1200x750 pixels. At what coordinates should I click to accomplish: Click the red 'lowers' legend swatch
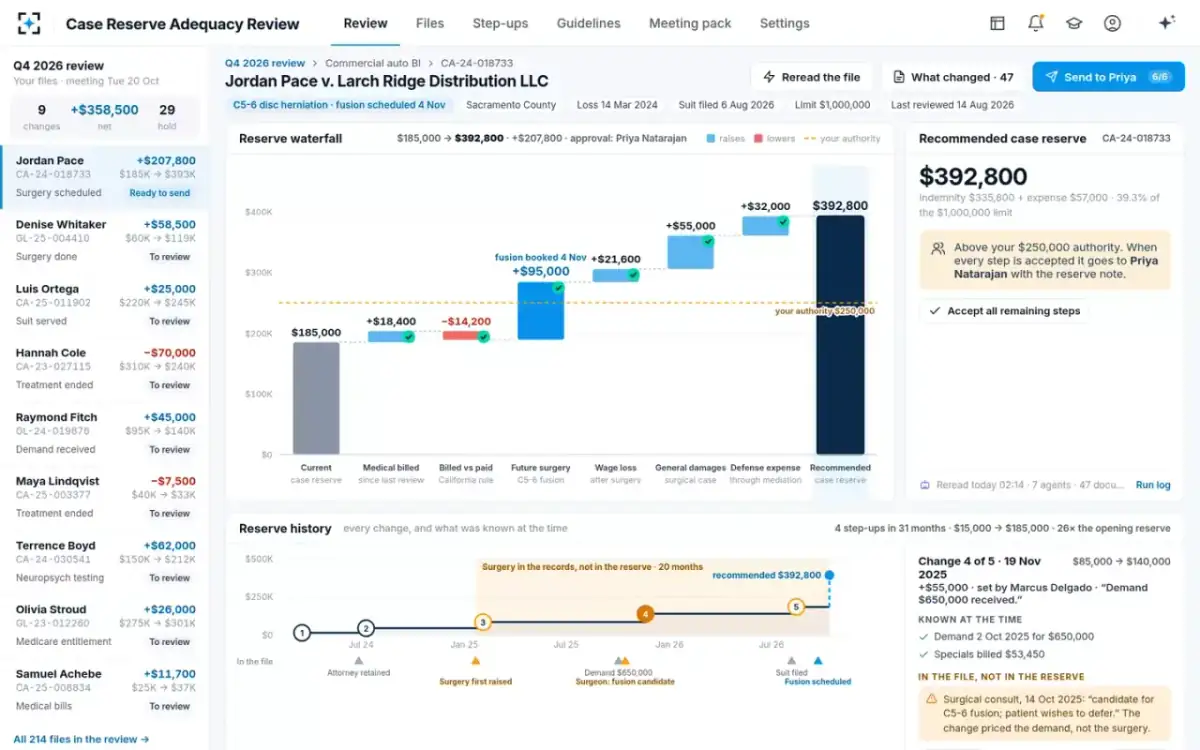[759, 139]
